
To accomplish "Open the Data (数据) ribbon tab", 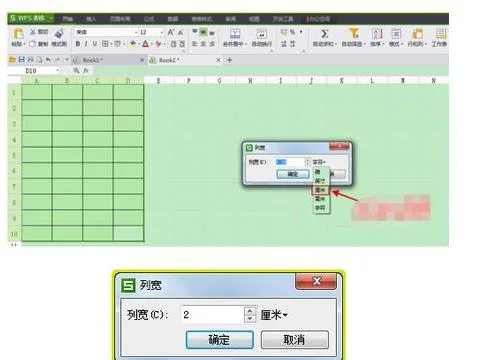I will tap(173, 19).
